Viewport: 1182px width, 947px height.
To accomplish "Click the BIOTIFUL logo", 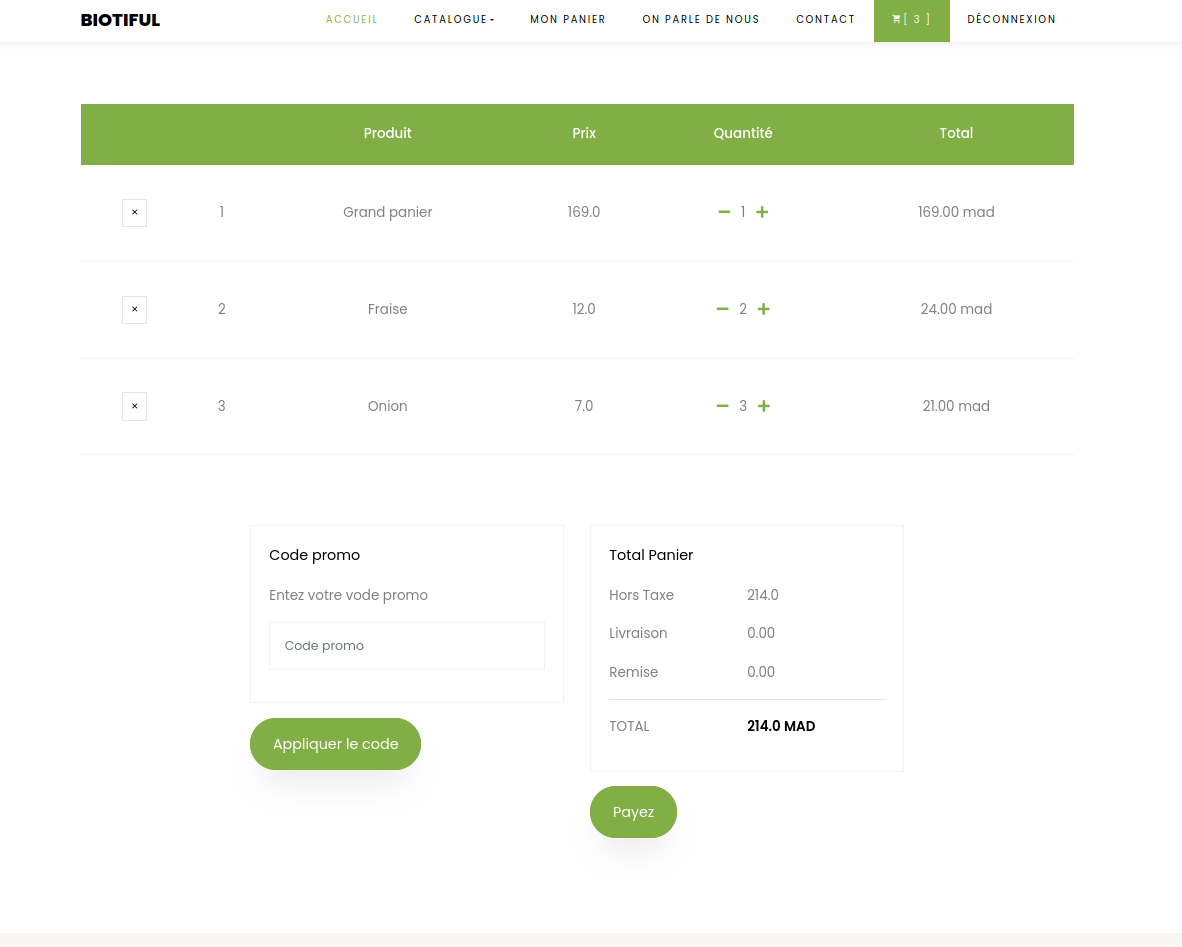I will 121,20.
